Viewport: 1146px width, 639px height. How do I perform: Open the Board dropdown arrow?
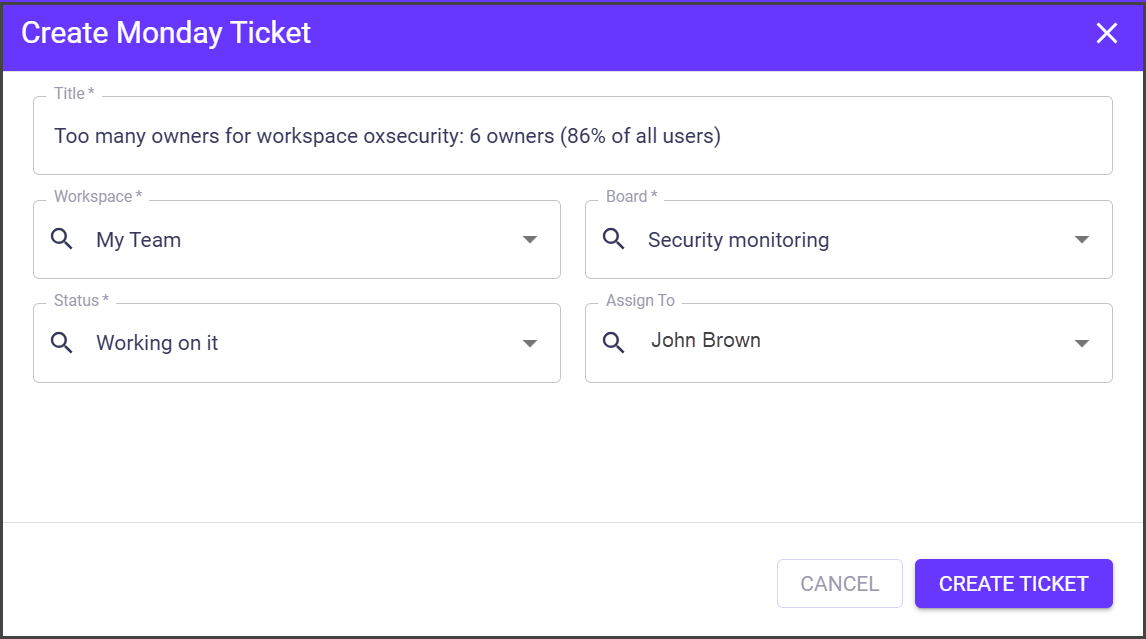(x=1081, y=240)
